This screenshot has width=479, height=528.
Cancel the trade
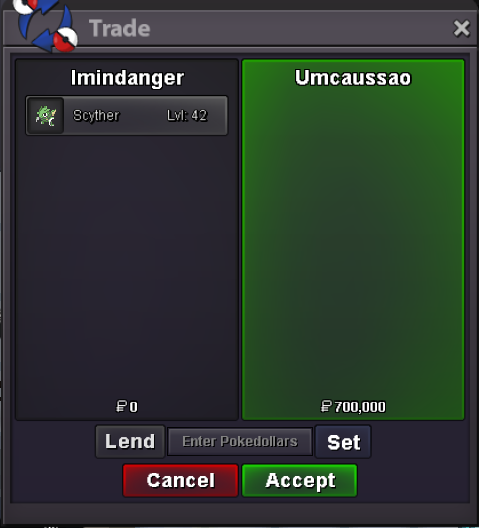[181, 481]
